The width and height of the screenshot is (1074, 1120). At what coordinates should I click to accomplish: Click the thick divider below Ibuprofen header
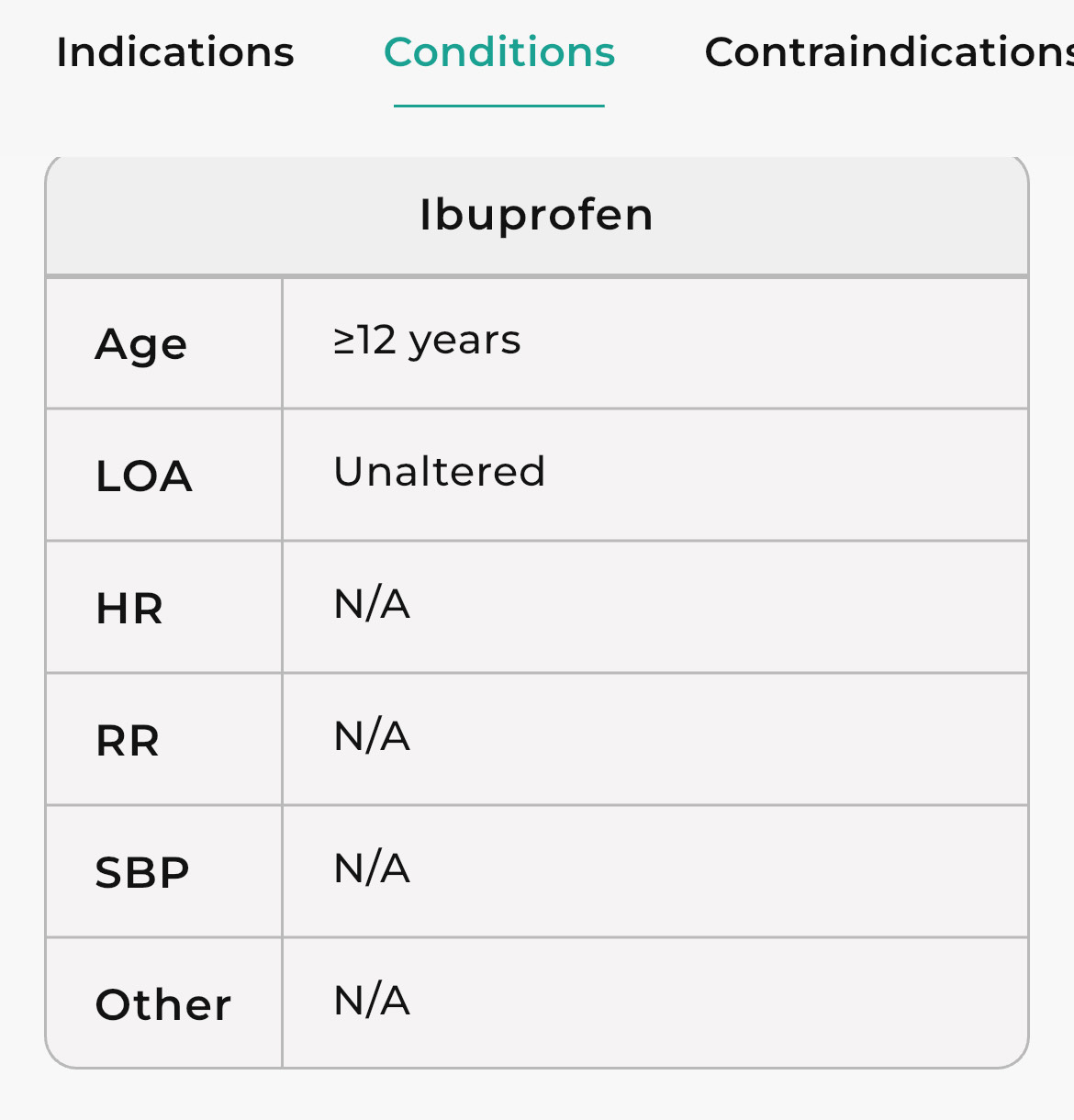[x=536, y=275]
